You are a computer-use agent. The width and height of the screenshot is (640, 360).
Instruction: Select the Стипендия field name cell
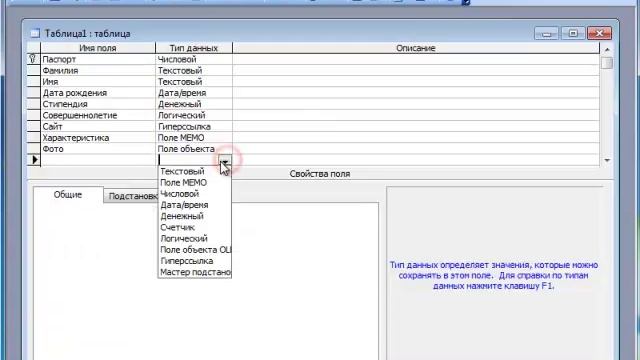(98, 104)
